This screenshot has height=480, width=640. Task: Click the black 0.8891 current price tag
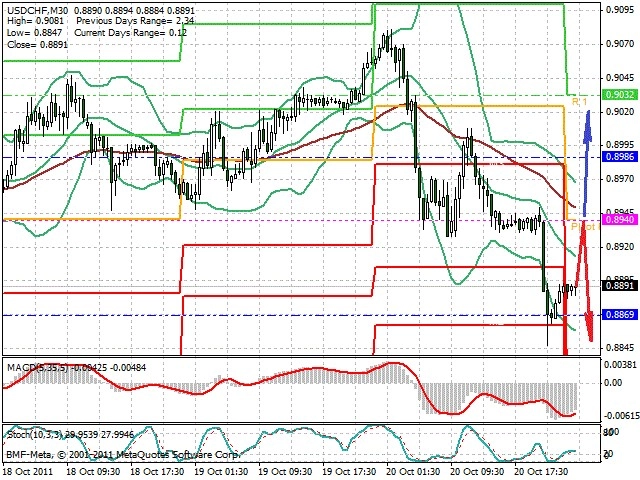pos(620,285)
